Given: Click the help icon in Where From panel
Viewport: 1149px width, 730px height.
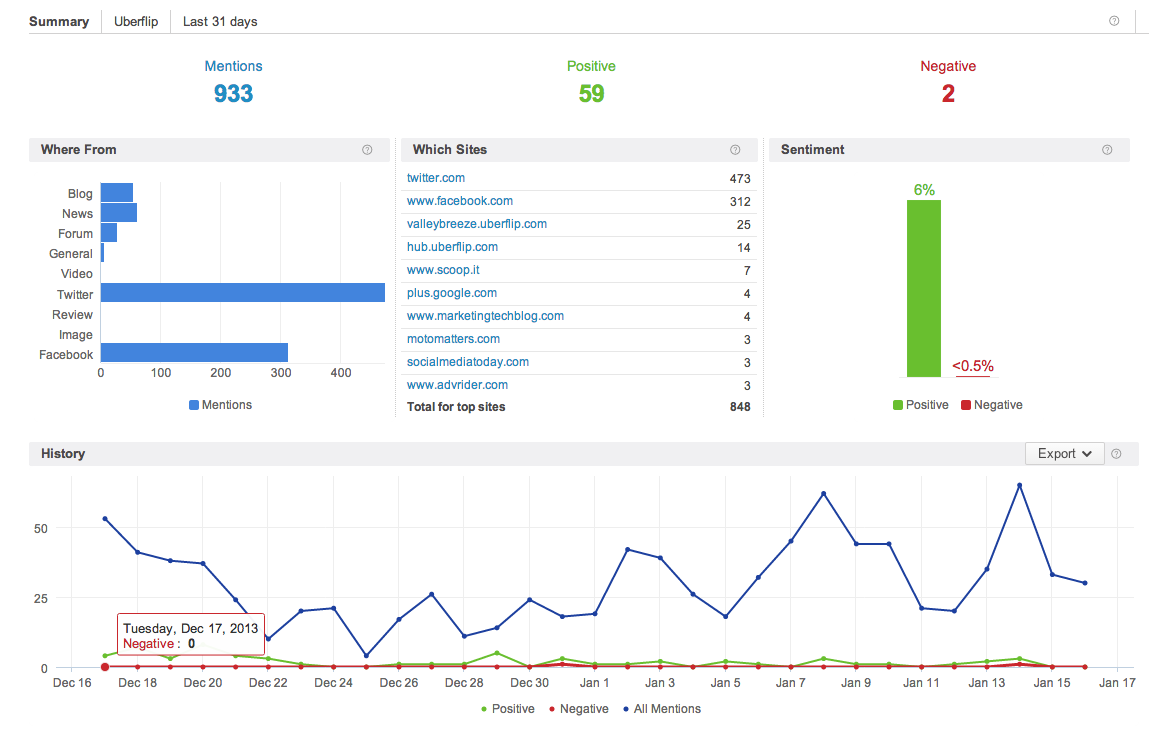Looking at the screenshot, I should pos(367,150).
